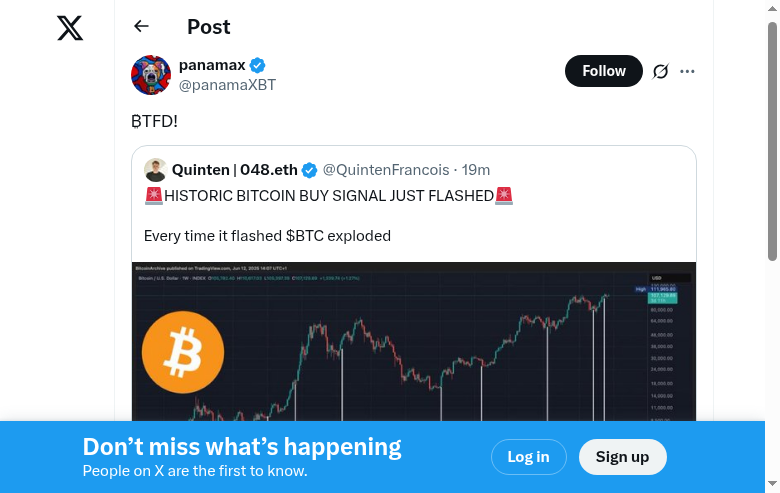Click the Quinten | 048.eth name
780x493 pixels.
pyautogui.click(x=235, y=170)
